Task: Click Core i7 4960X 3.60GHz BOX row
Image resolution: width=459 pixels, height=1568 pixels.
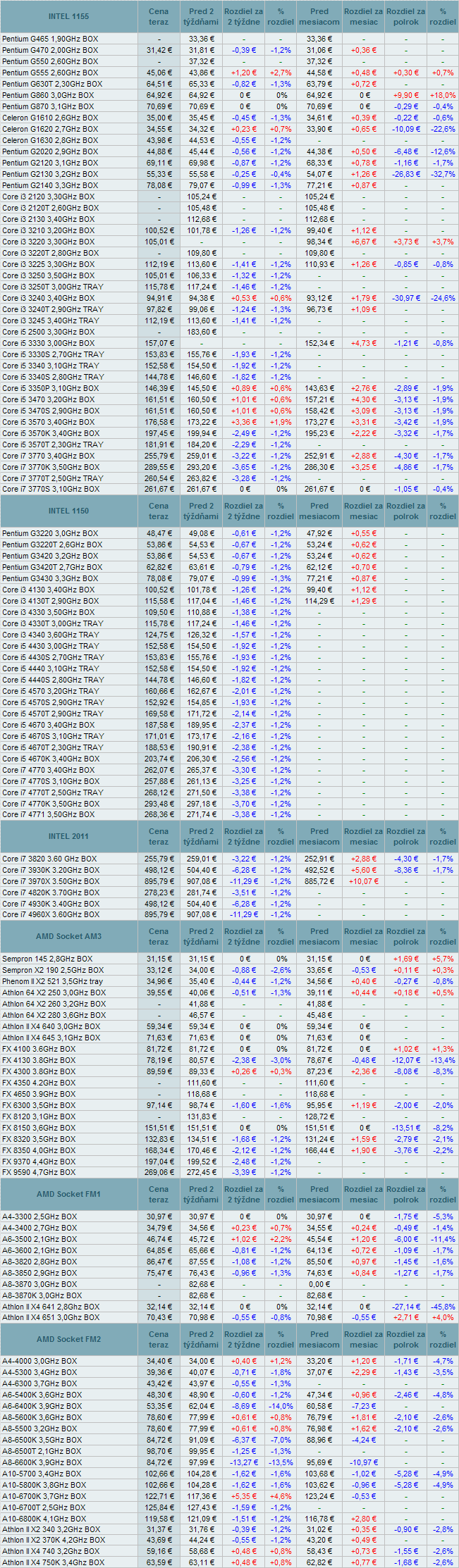Action: coord(51,915)
